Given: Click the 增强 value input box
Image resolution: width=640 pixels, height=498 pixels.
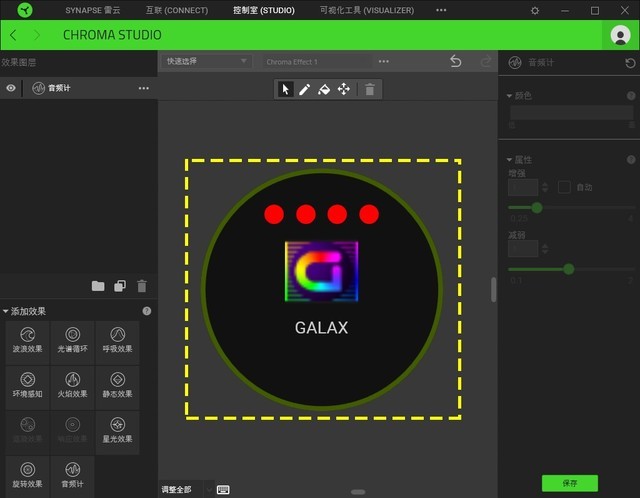Looking at the screenshot, I should pyautogui.click(x=523, y=187).
